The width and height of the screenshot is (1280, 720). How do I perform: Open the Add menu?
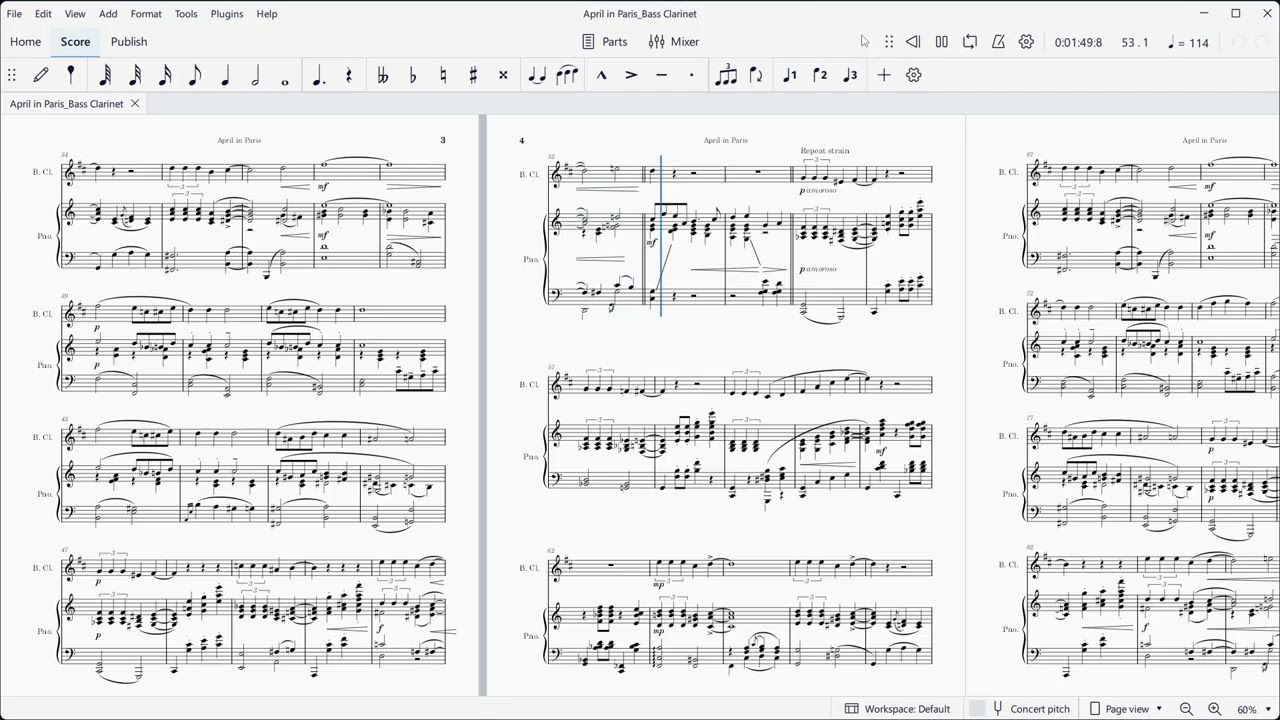point(108,14)
